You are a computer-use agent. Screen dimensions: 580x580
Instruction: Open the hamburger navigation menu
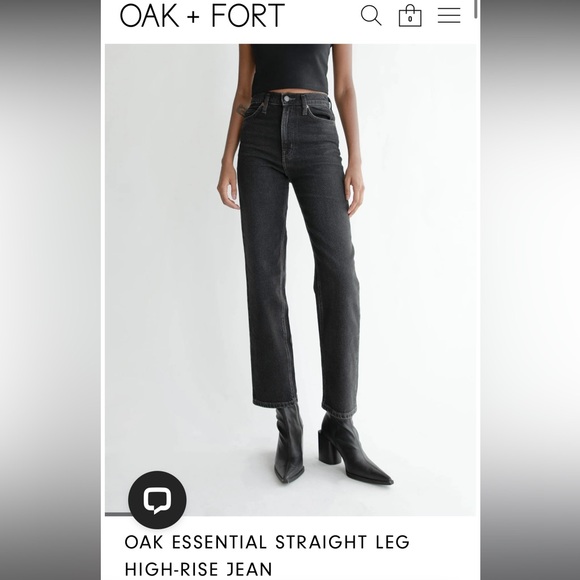(x=449, y=16)
